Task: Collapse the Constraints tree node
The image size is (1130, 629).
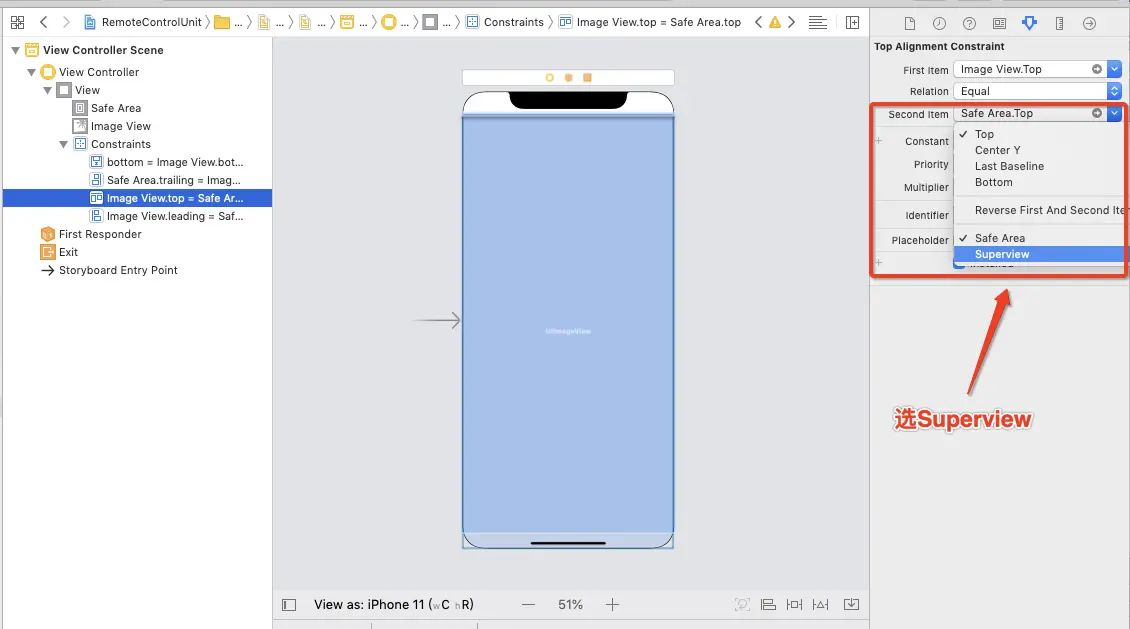Action: click(x=63, y=144)
